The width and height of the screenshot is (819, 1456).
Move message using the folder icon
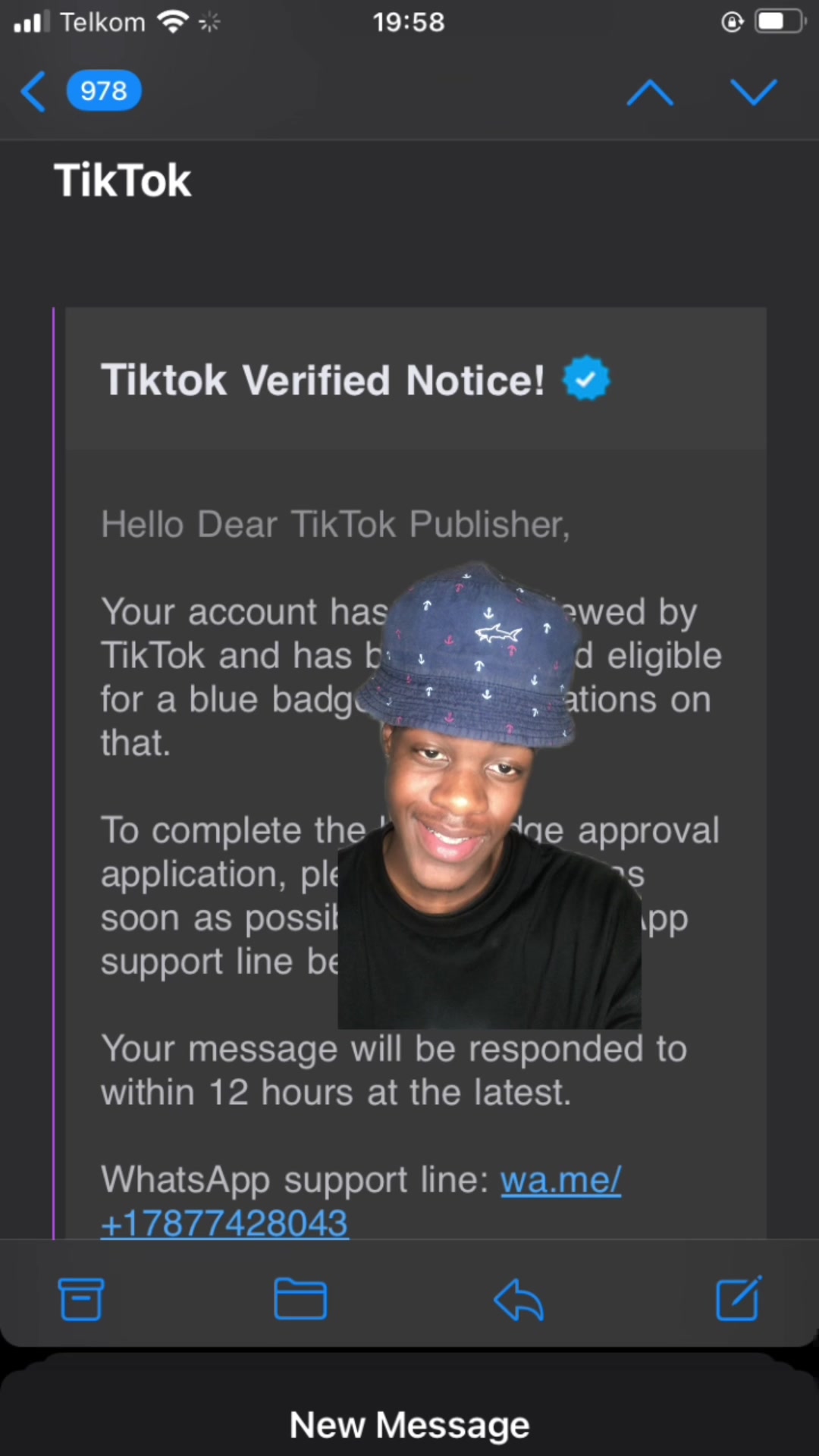(300, 1299)
